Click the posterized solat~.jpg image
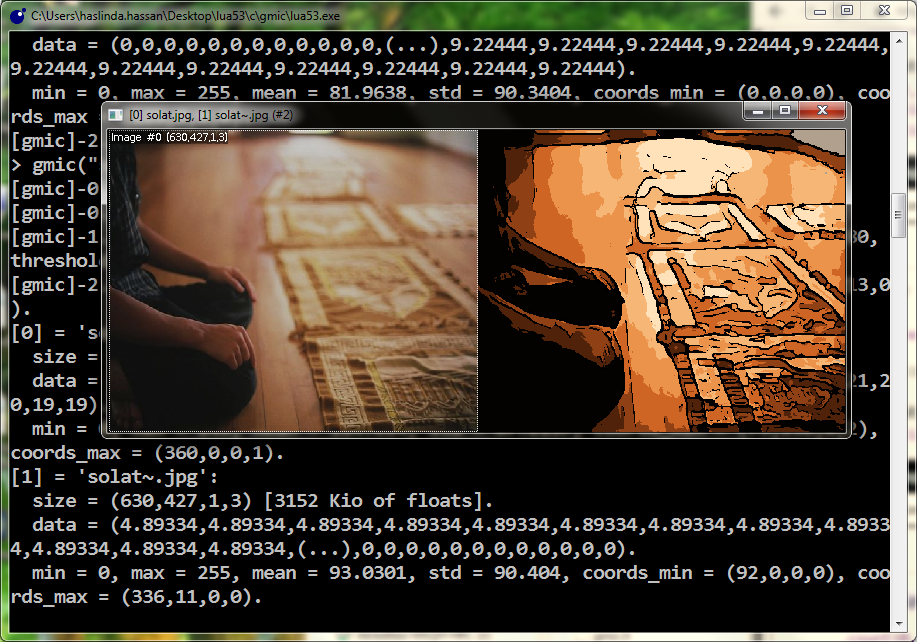This screenshot has height=642, width=917. pos(661,281)
